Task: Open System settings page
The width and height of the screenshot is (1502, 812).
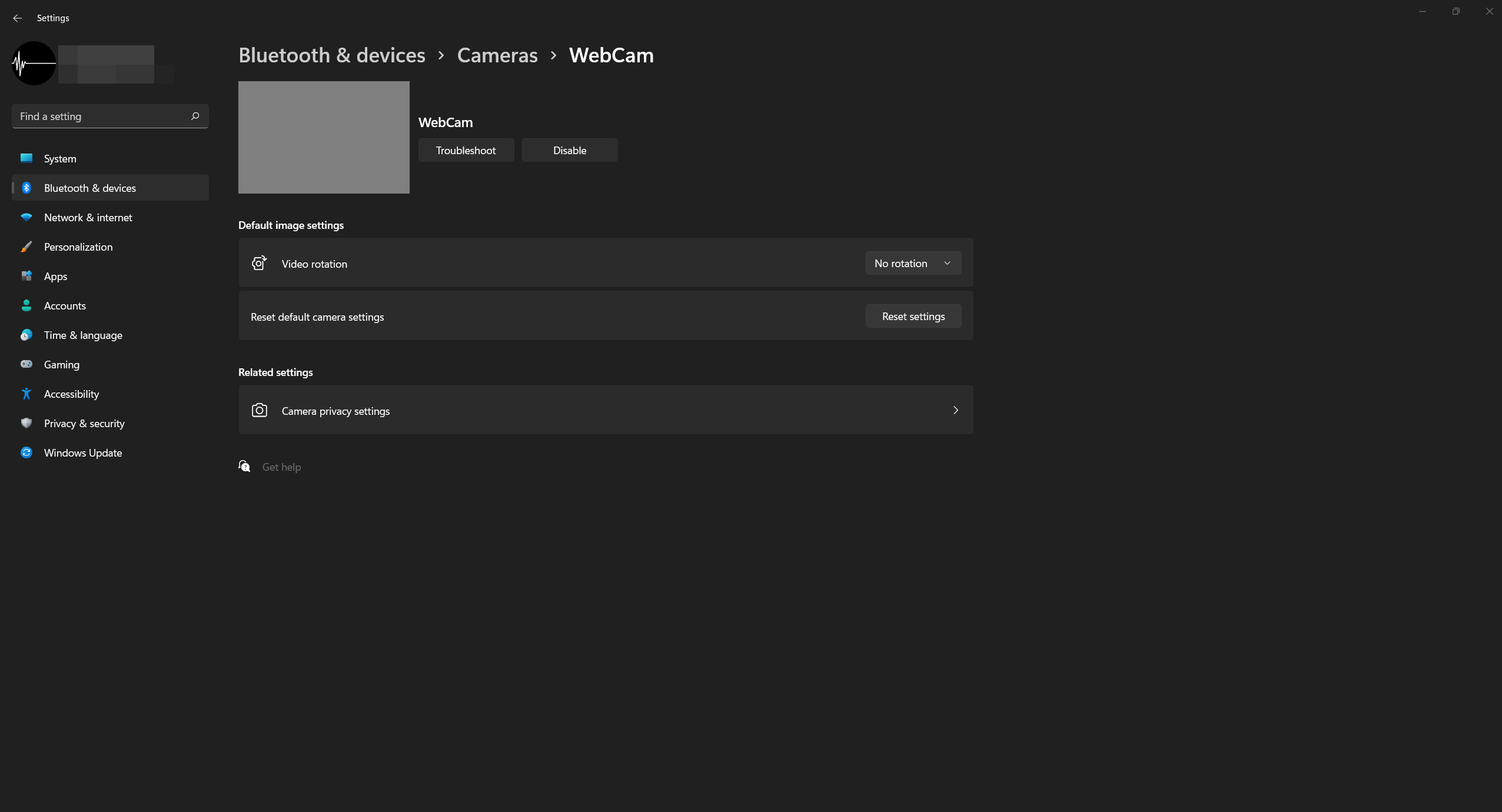Action: pyautogui.click(x=110, y=158)
